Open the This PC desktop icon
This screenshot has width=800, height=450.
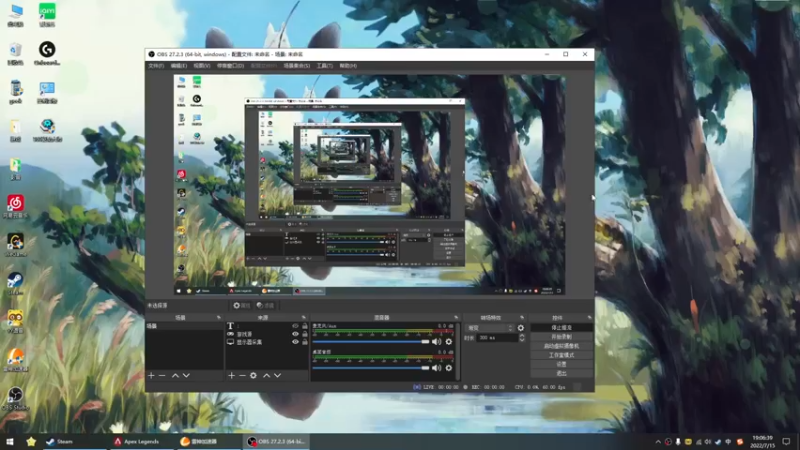click(15, 14)
